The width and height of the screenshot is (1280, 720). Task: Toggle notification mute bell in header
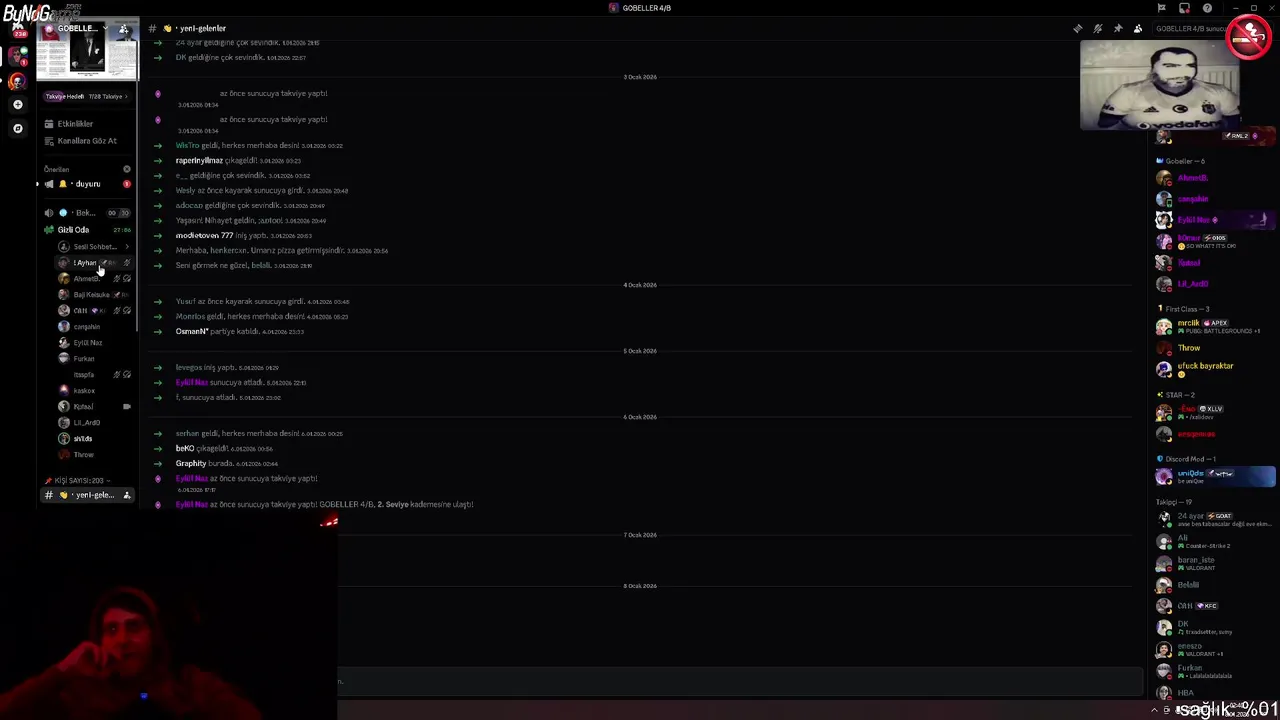(1097, 28)
